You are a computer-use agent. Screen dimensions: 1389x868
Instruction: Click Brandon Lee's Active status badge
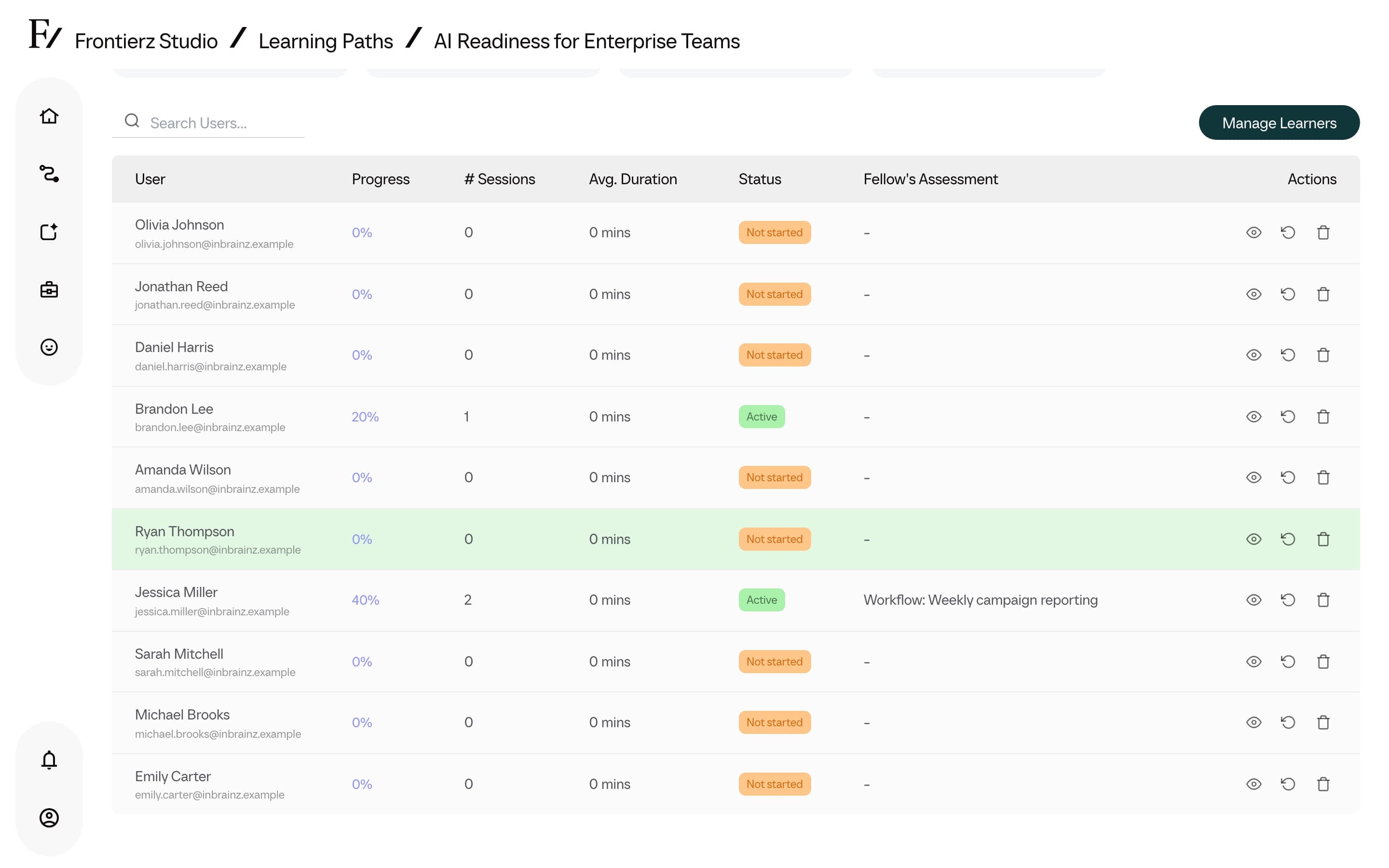[x=762, y=416]
